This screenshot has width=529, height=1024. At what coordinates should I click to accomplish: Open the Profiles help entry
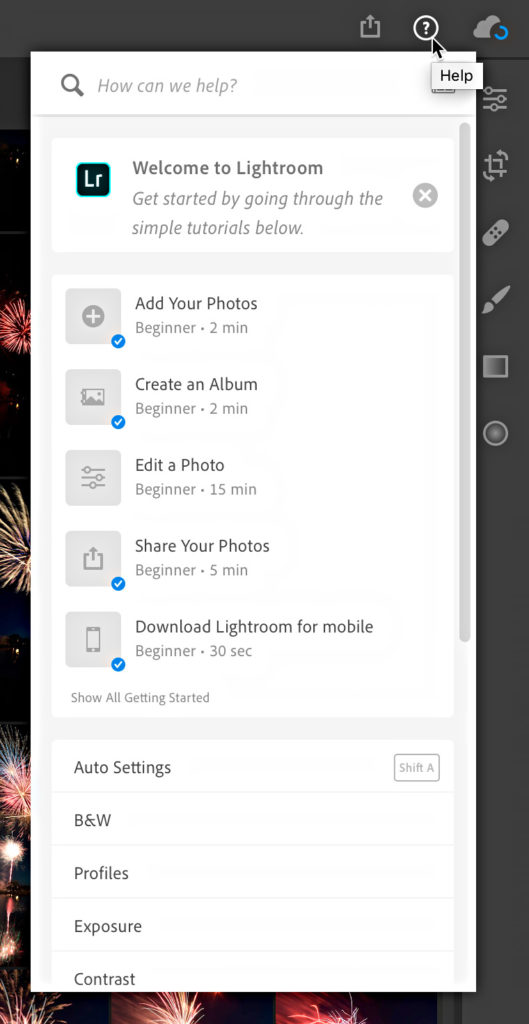pos(252,872)
